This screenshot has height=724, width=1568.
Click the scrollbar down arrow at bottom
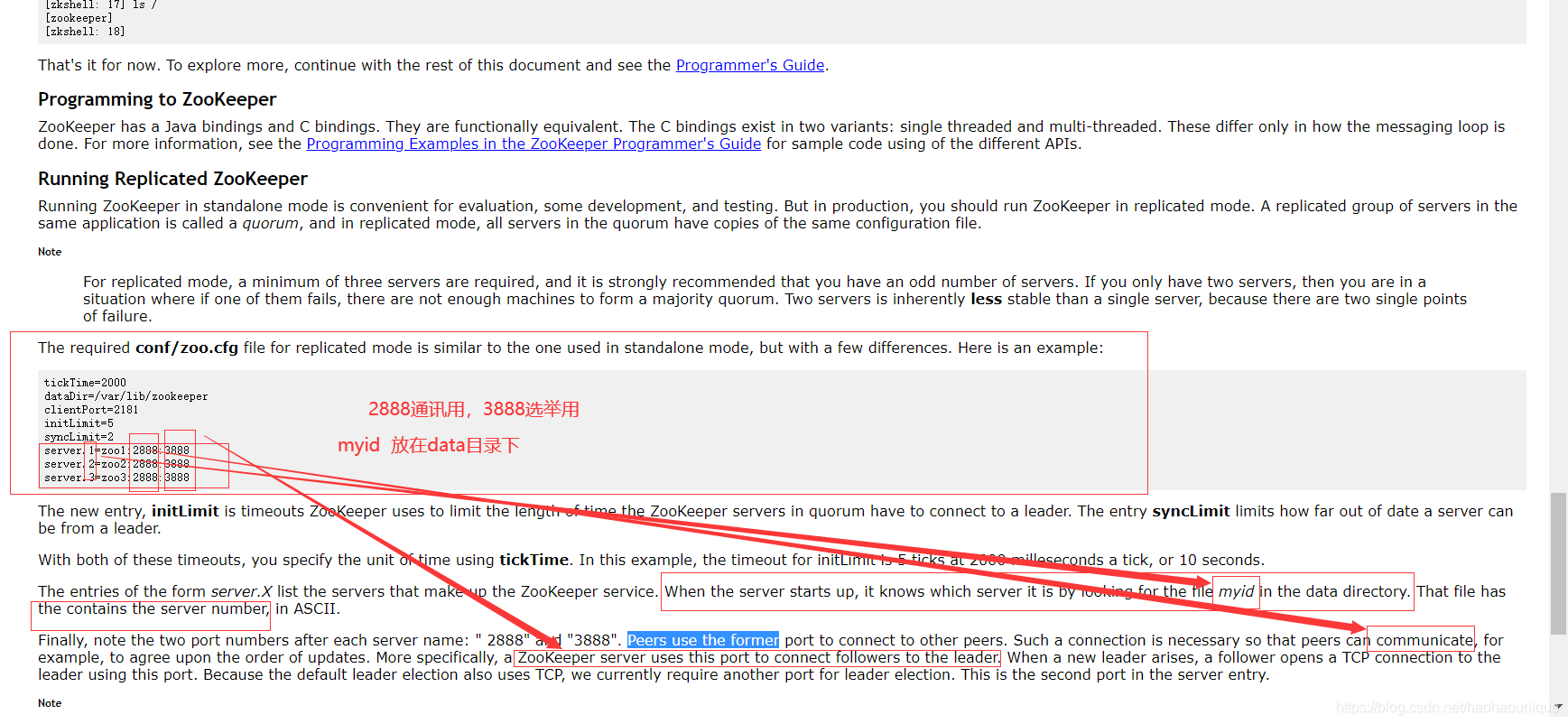pyautogui.click(x=1558, y=709)
